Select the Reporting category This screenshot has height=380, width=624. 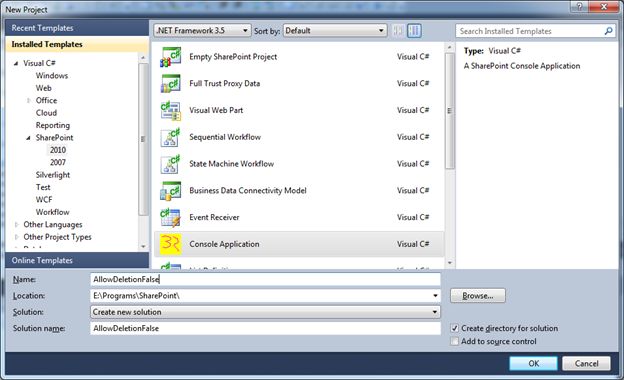click(x=53, y=125)
